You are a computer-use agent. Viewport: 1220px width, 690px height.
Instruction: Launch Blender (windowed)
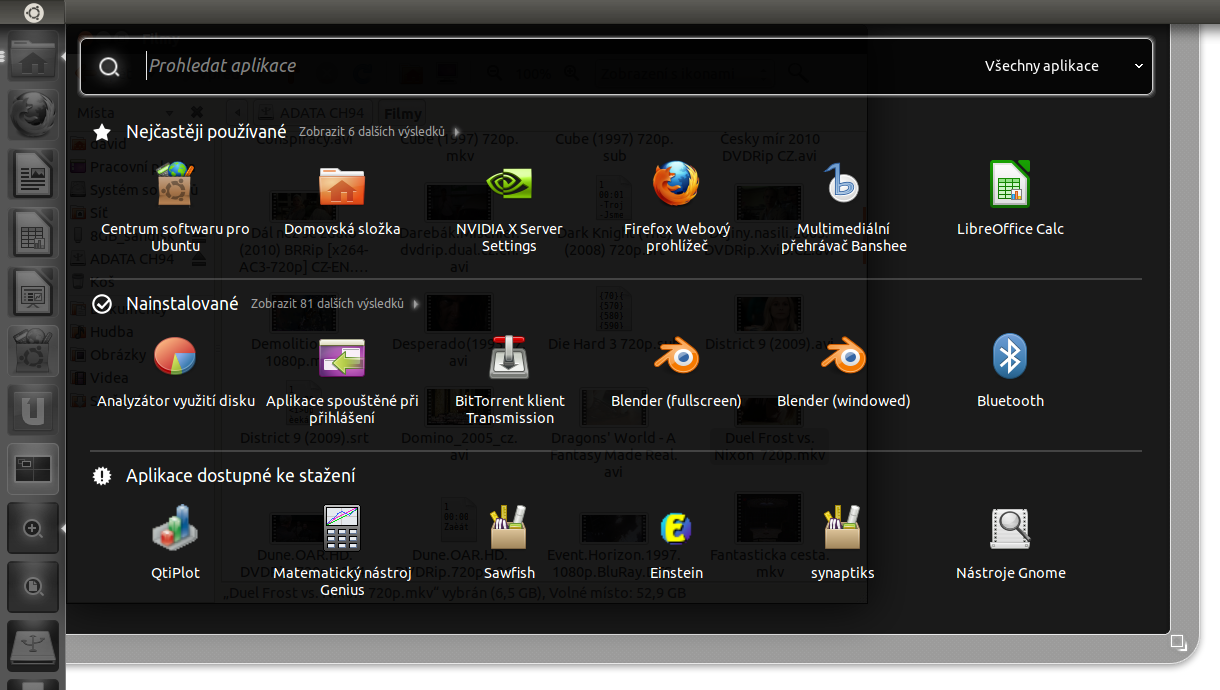coord(843,372)
